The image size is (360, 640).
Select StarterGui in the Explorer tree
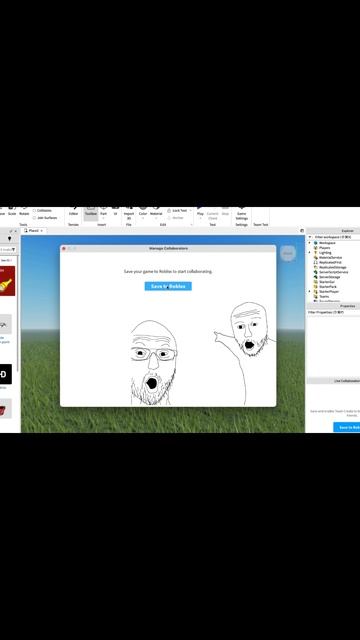[x=327, y=282]
